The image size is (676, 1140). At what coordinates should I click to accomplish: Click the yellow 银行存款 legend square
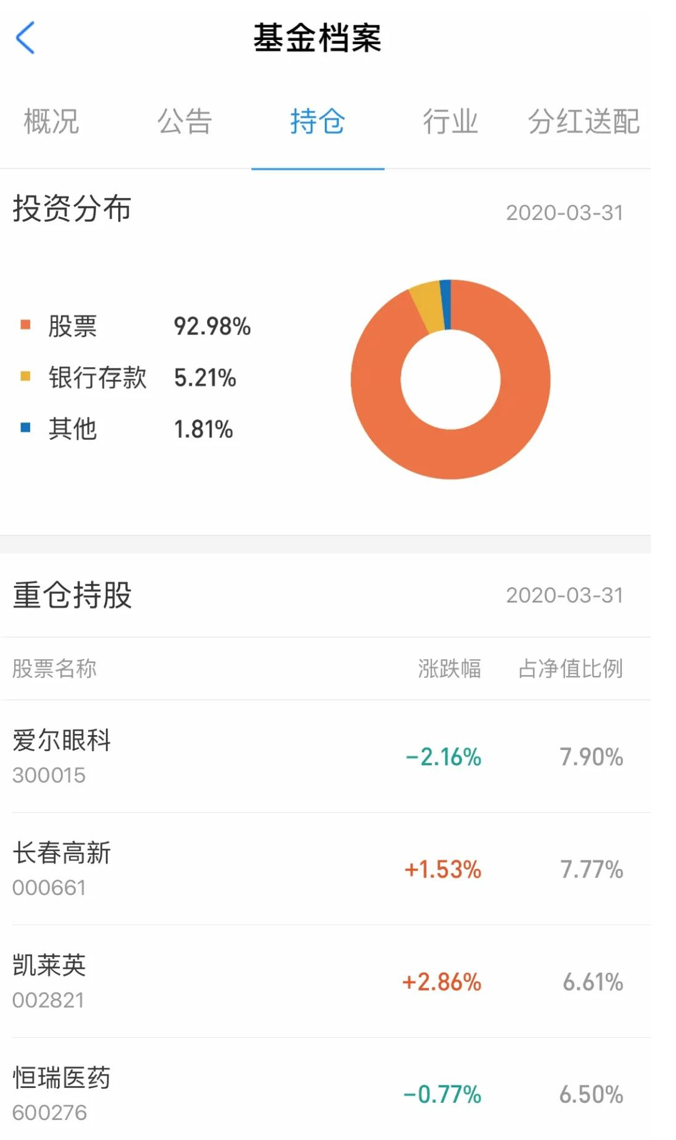[25, 377]
